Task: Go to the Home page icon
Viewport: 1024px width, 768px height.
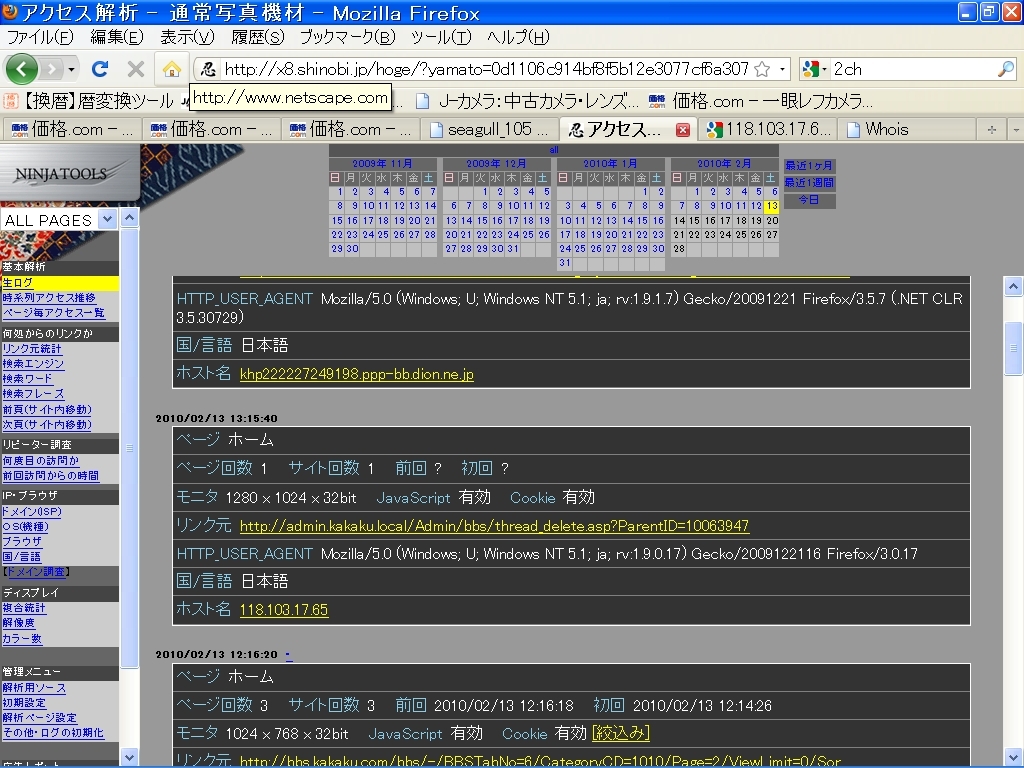Action: (x=172, y=69)
